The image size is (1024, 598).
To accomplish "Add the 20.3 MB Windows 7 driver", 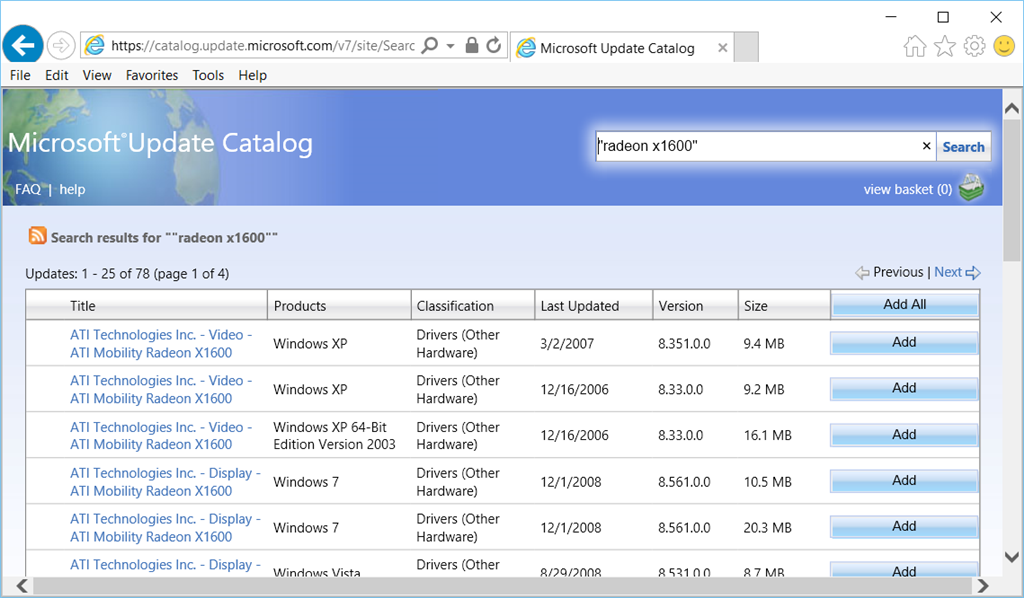I will (x=904, y=526).
